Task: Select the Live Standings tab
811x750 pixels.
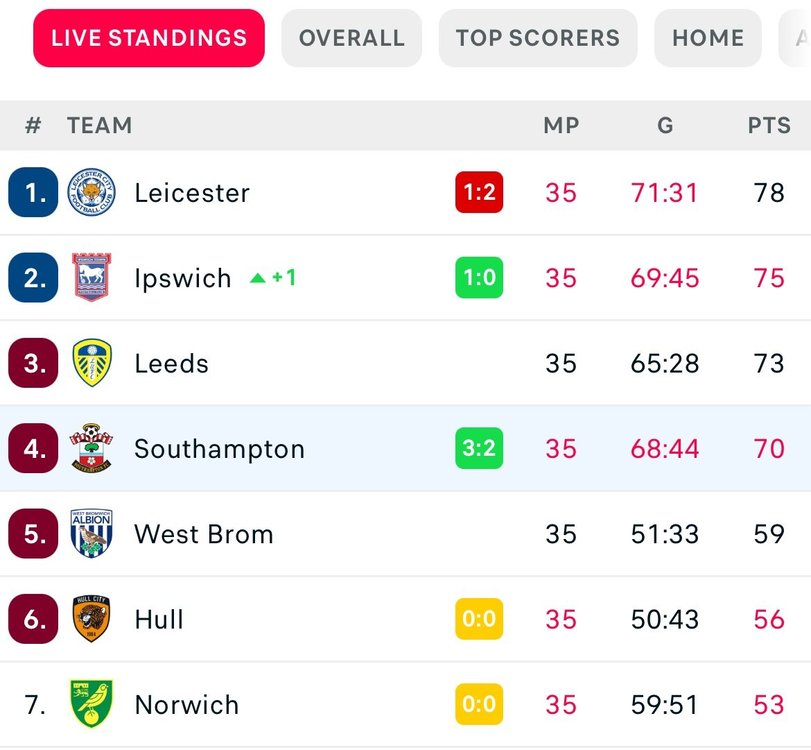Action: (x=149, y=38)
